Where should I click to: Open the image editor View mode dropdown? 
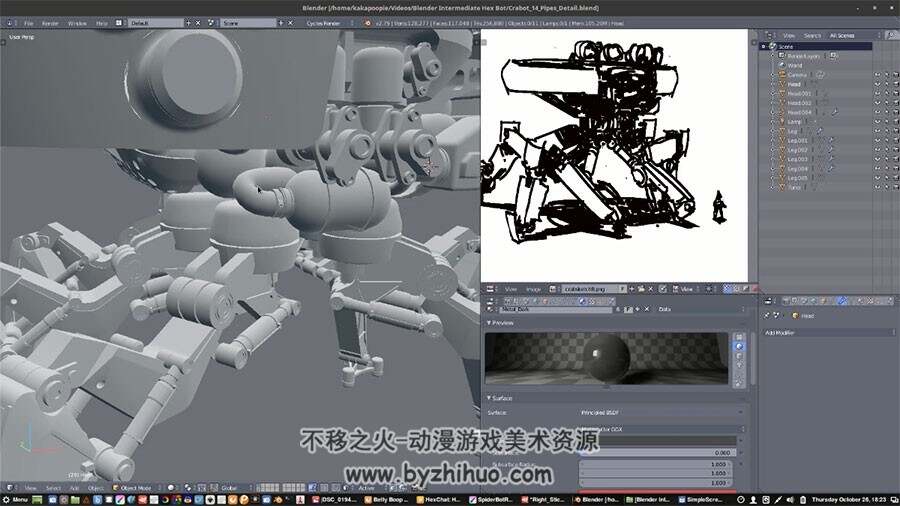(687, 289)
